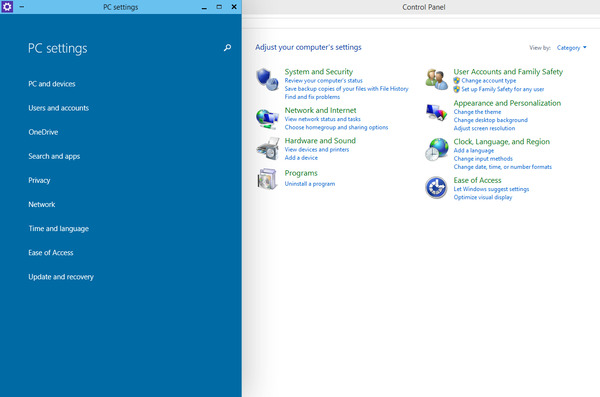Click Change input methods
Viewport: 600px width, 397px height.
point(483,158)
